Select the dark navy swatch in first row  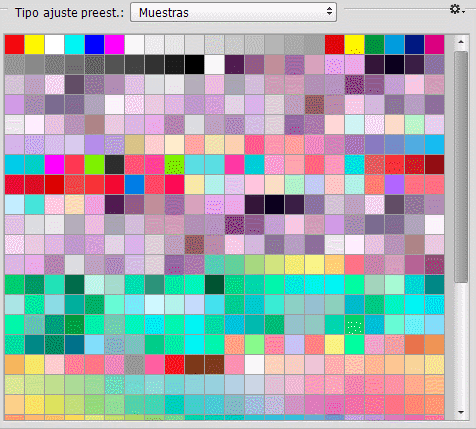click(x=414, y=44)
